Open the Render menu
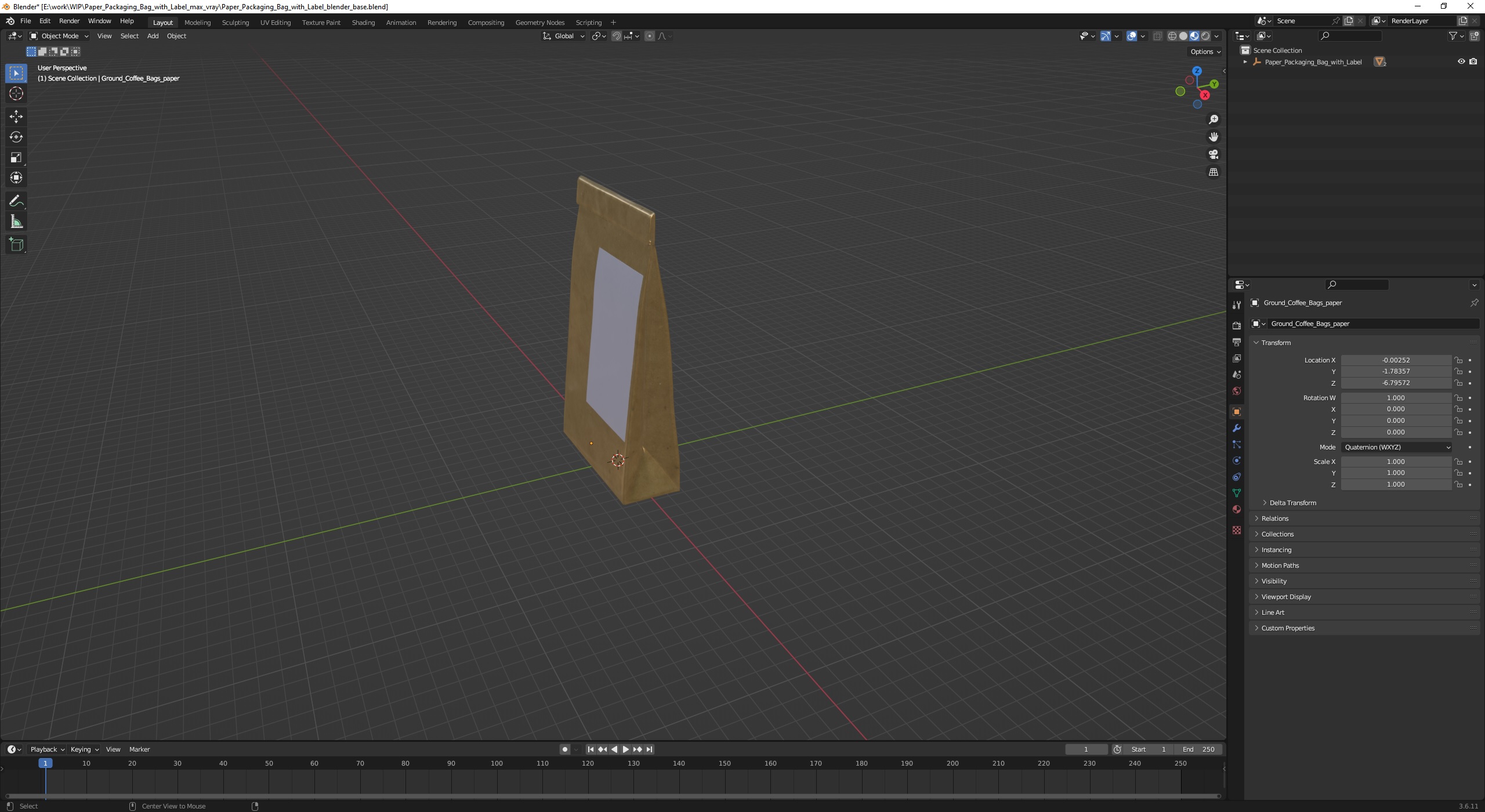Viewport: 1485px width, 812px height. click(69, 21)
